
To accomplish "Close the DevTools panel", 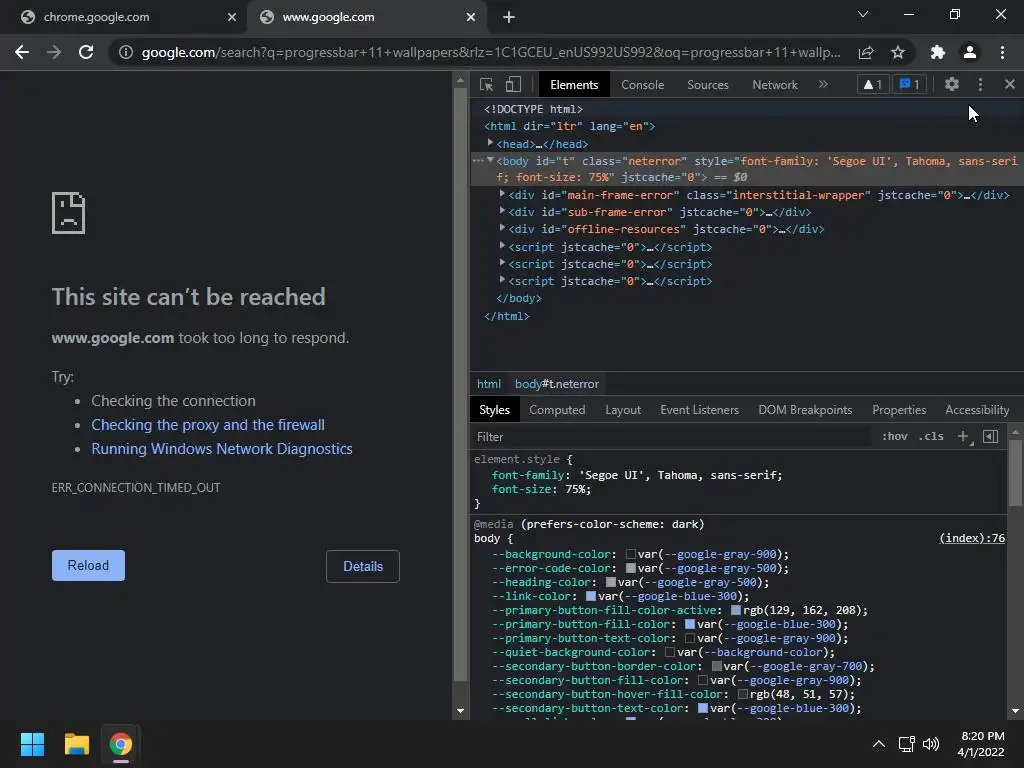I will [x=1010, y=84].
